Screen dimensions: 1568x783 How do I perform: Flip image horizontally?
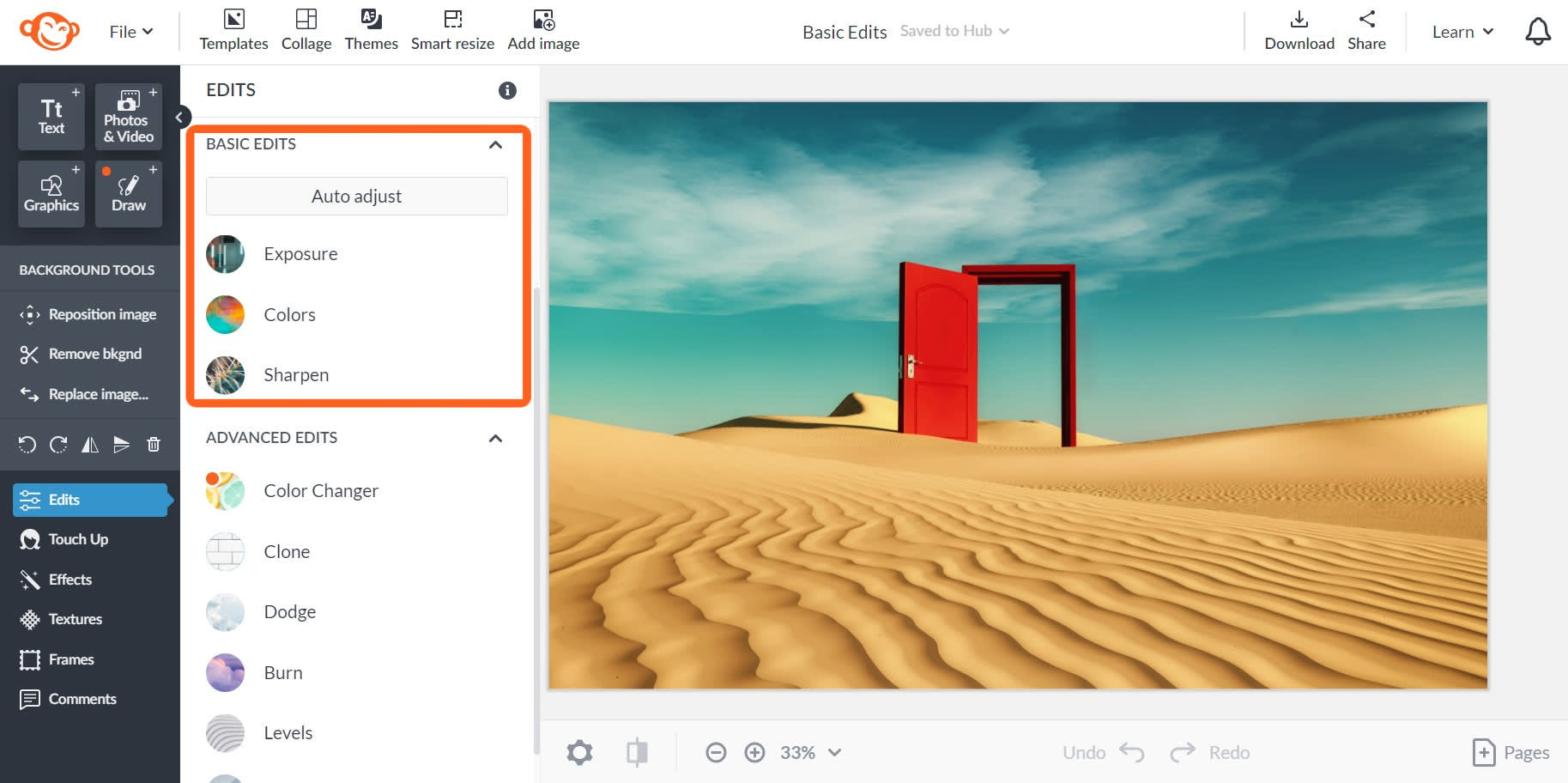[90, 444]
